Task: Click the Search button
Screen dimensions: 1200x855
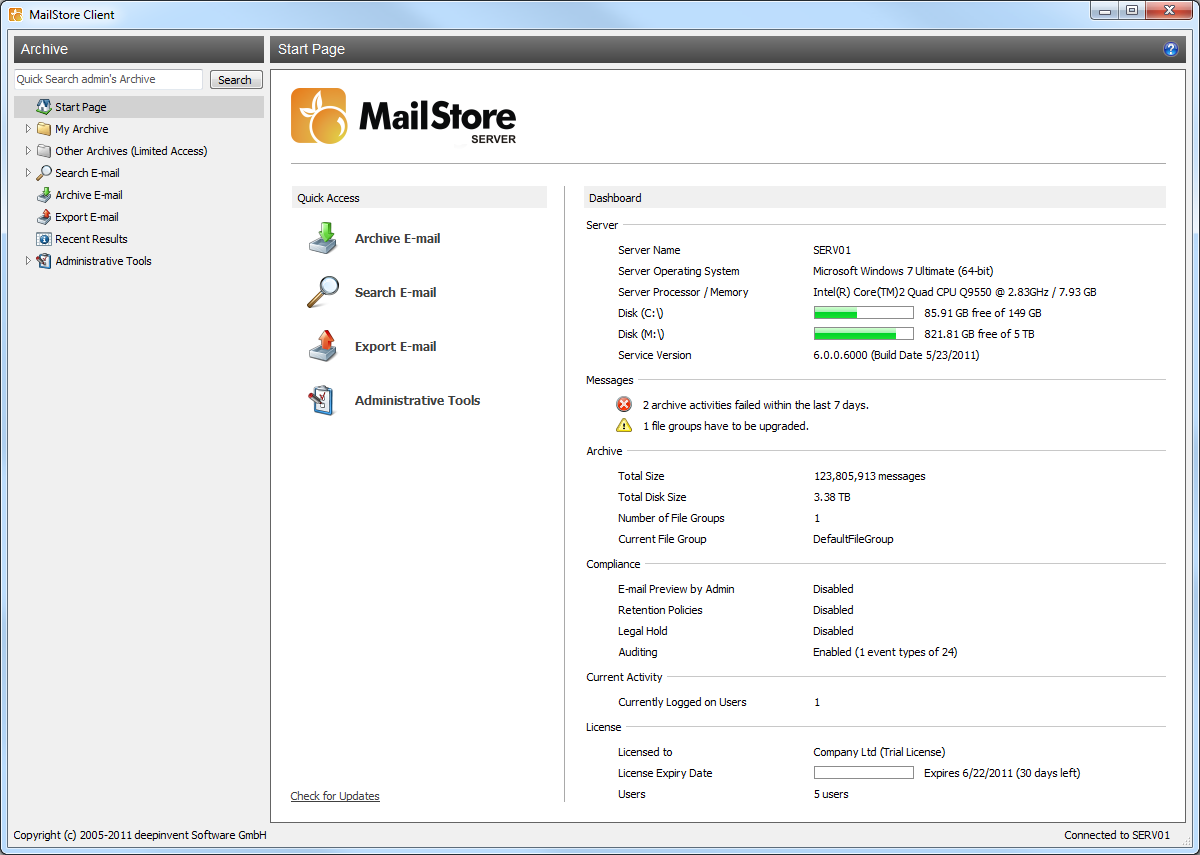Action: (235, 80)
